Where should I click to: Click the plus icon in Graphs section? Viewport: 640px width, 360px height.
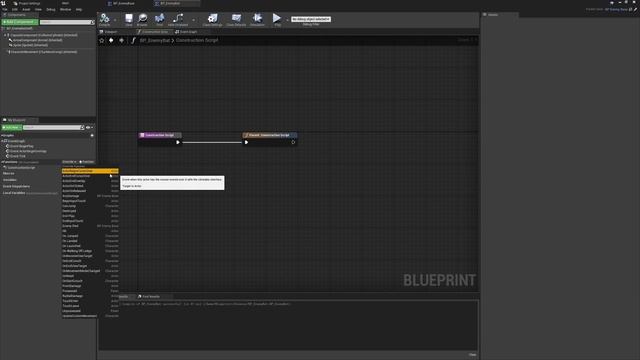click(92, 136)
